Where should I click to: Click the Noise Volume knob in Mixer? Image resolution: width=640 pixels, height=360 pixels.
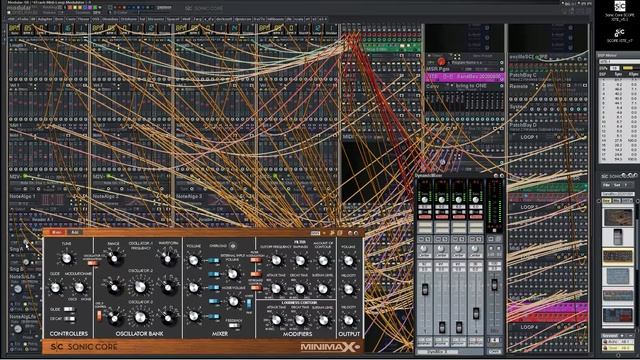point(233,302)
